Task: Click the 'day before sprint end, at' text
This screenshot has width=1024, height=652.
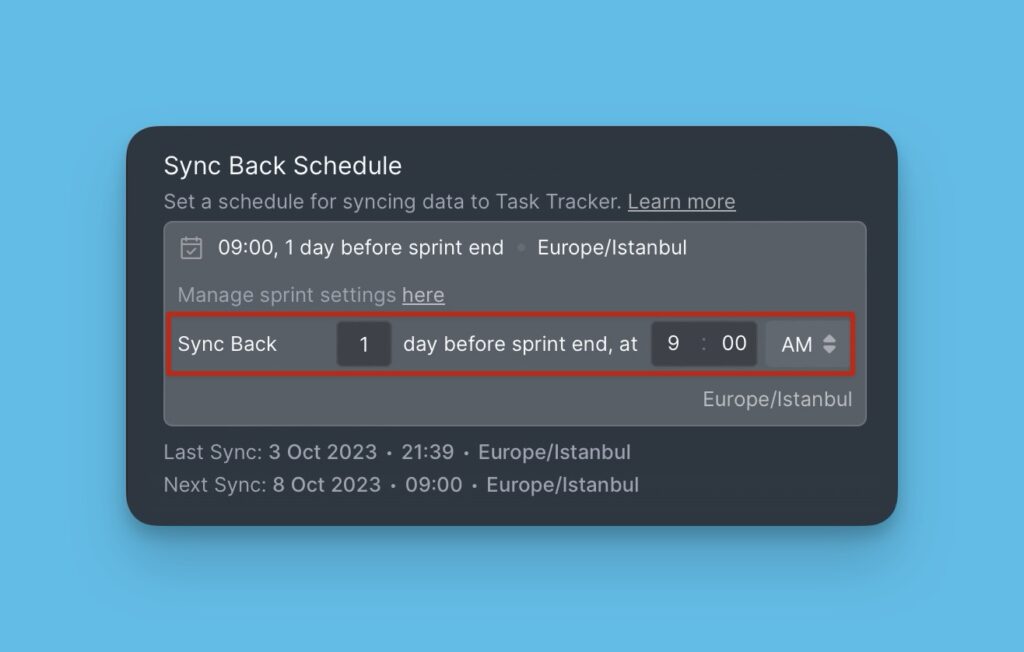Action: pyautogui.click(x=520, y=344)
